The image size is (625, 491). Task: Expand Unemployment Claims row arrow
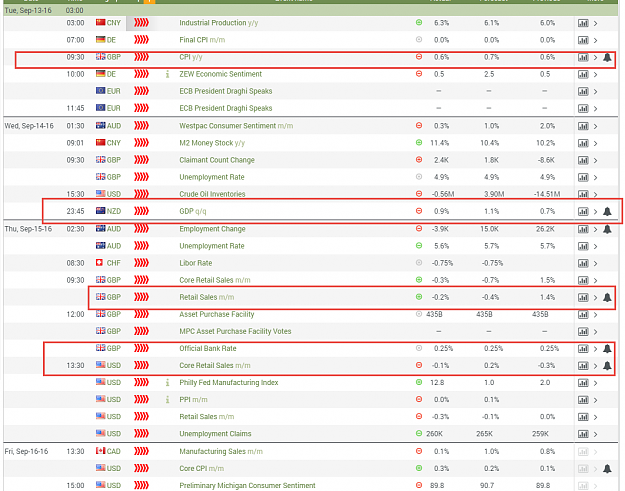click(596, 434)
